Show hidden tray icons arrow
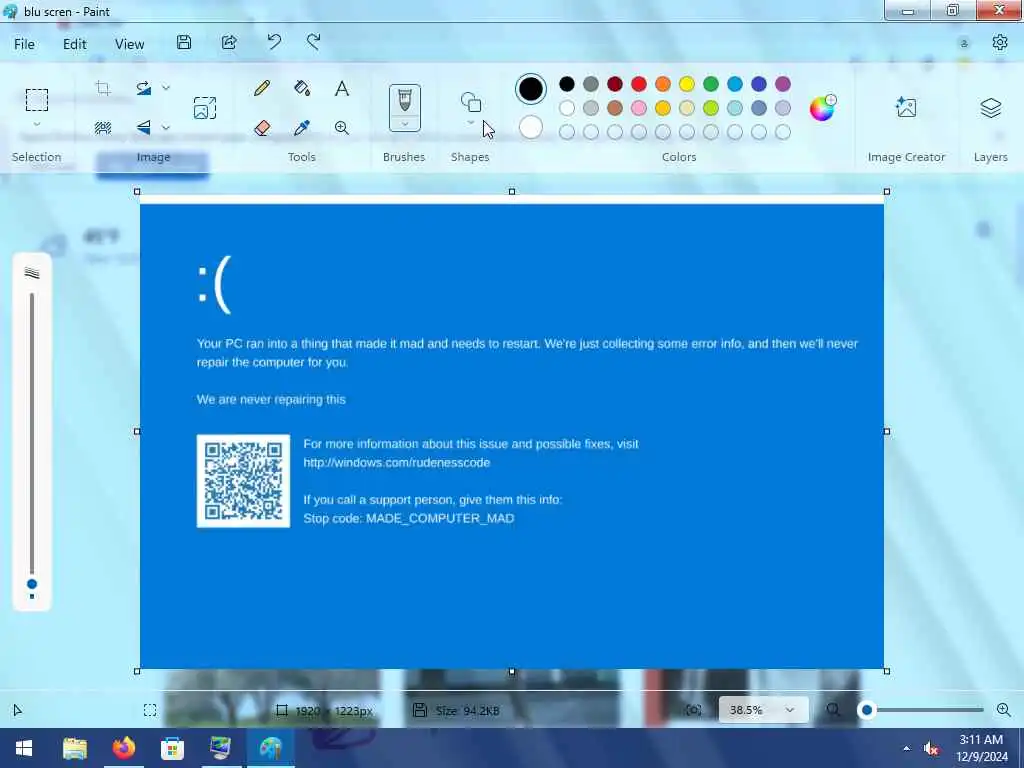Image resolution: width=1024 pixels, height=768 pixels. point(906,748)
